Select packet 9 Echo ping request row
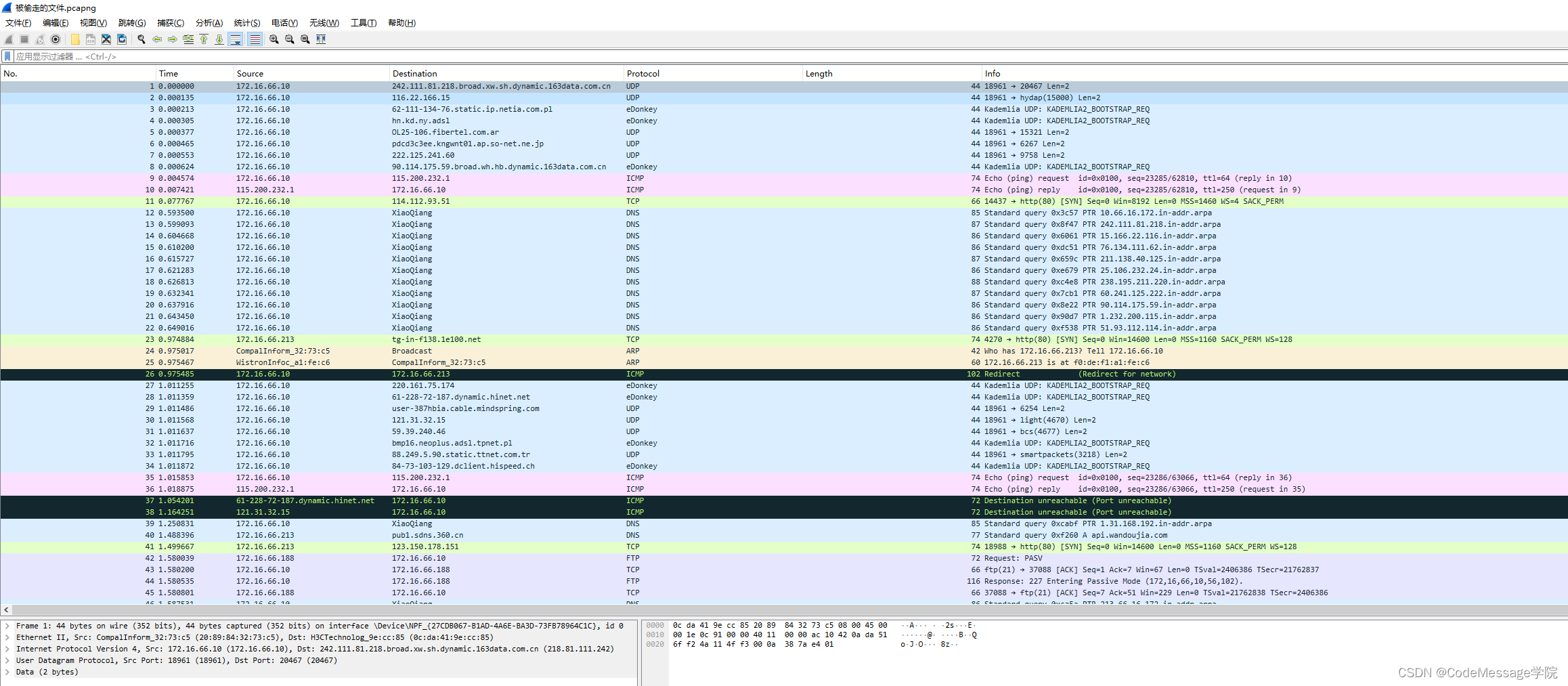The width and height of the screenshot is (1568, 686). pyautogui.click(x=784, y=179)
